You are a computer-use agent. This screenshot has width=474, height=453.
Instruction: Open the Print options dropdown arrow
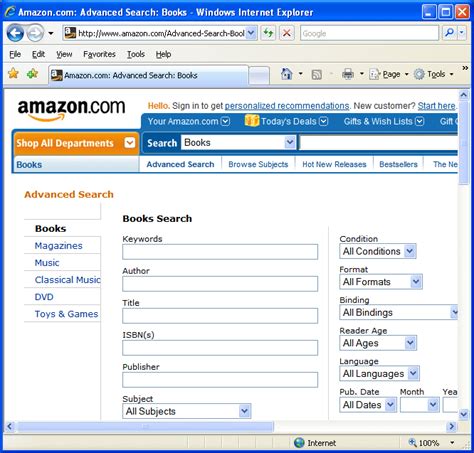362,74
